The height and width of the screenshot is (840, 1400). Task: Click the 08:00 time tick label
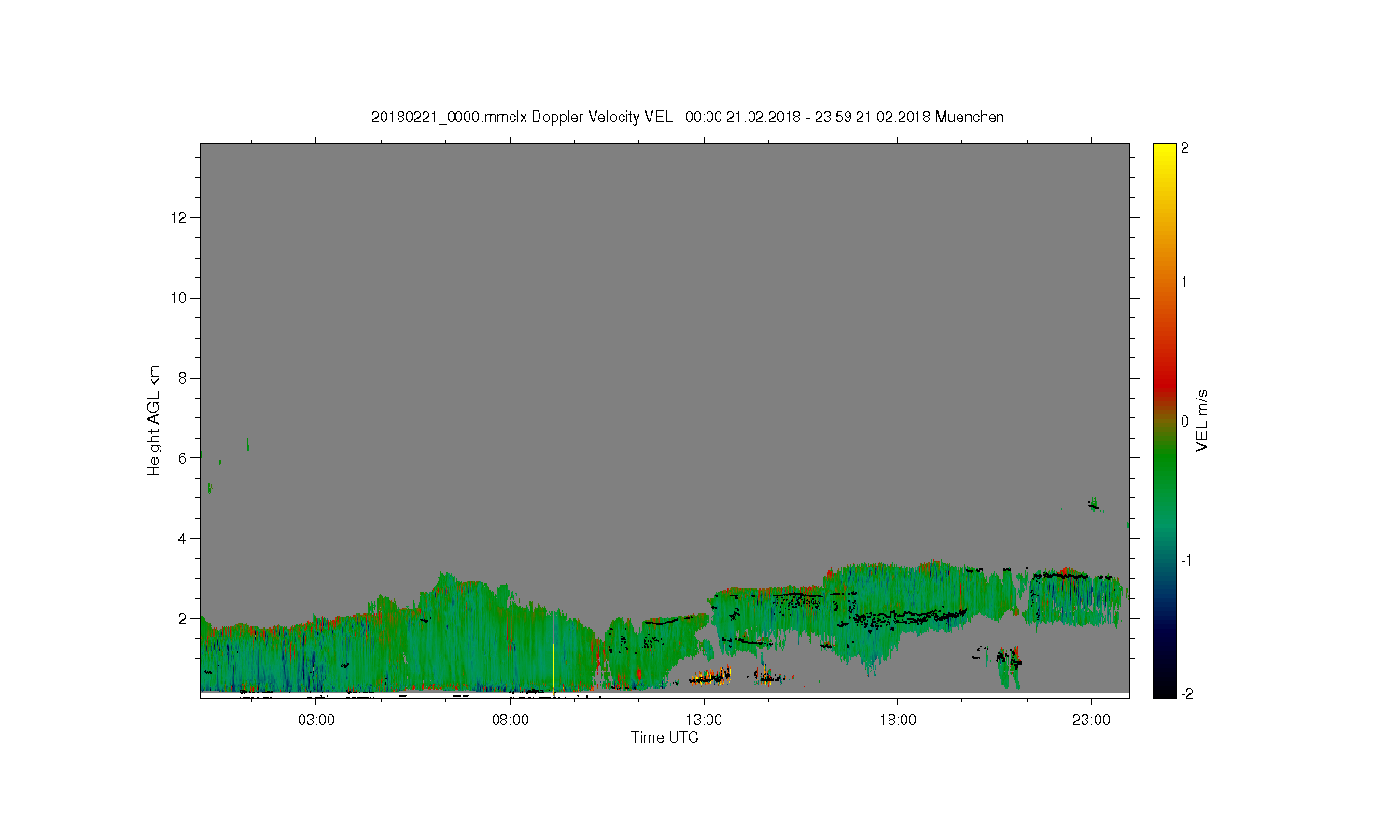(x=511, y=721)
